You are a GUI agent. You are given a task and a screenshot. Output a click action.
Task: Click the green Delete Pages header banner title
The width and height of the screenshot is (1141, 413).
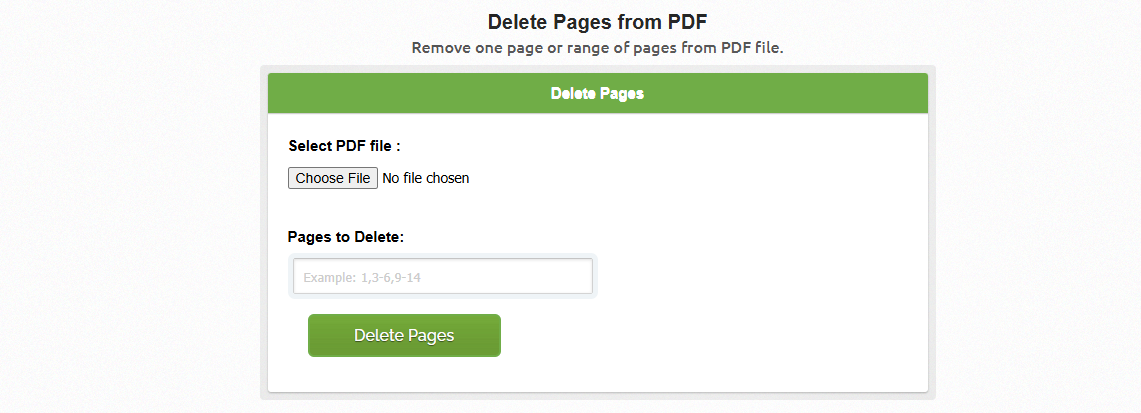click(x=597, y=94)
